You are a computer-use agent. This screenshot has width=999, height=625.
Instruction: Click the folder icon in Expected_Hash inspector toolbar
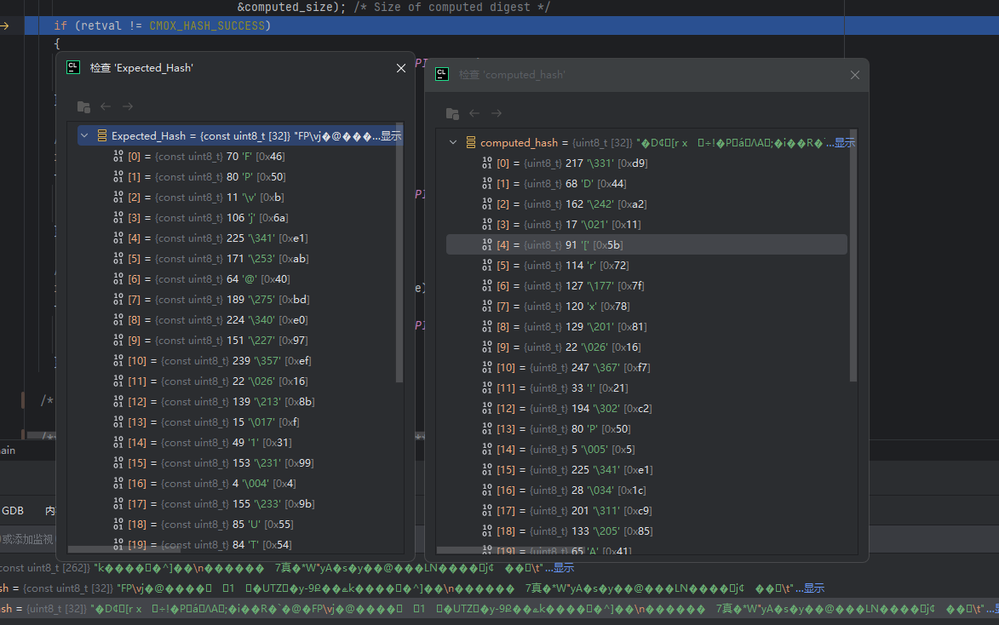83,107
